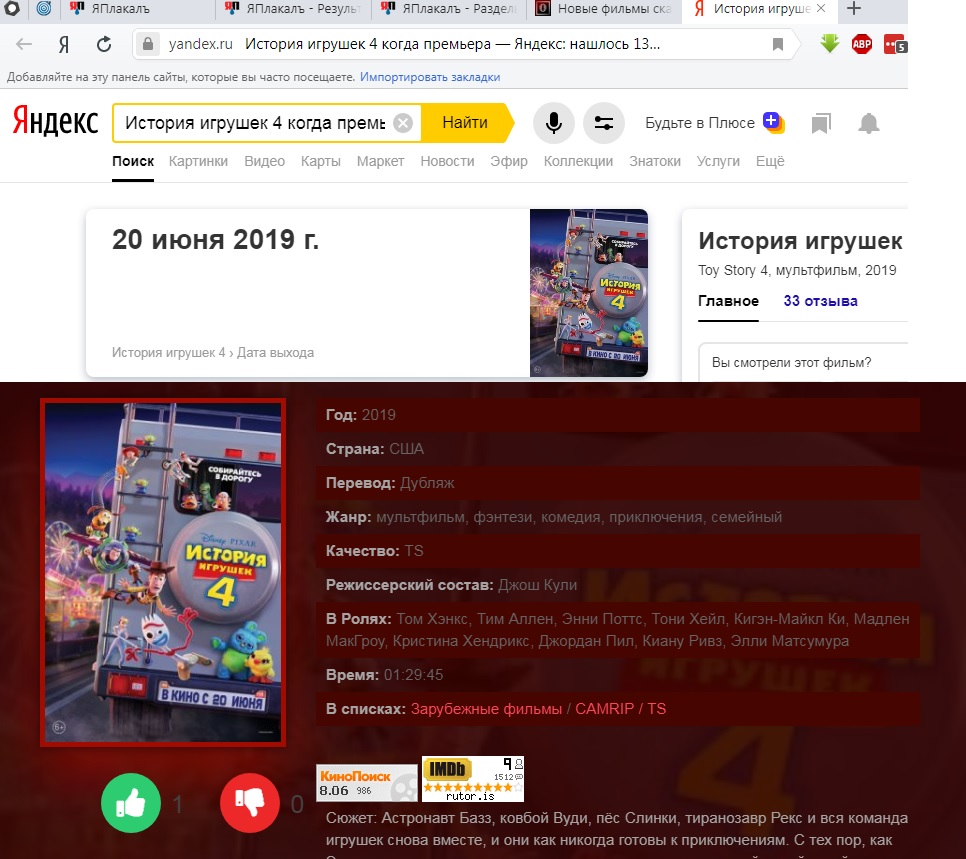Go back using the browser back arrow
The image size is (966, 859).
point(23,44)
